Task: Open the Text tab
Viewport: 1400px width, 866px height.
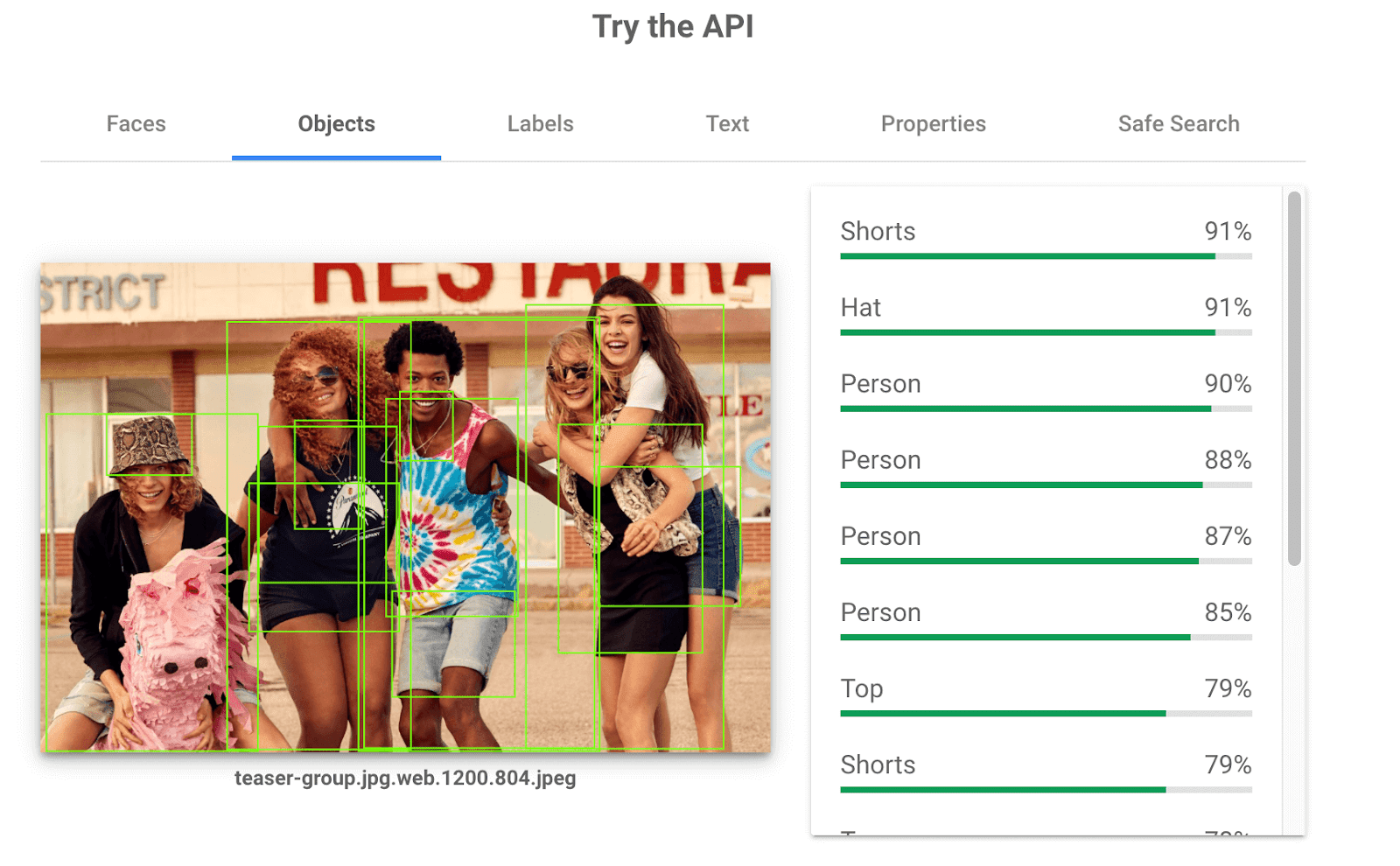Action: (x=727, y=124)
